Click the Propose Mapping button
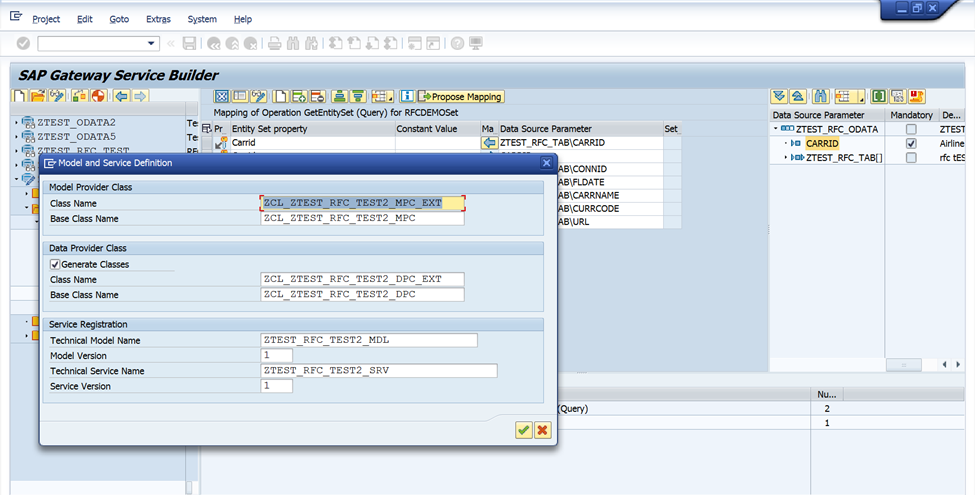975x495 pixels. (x=461, y=96)
